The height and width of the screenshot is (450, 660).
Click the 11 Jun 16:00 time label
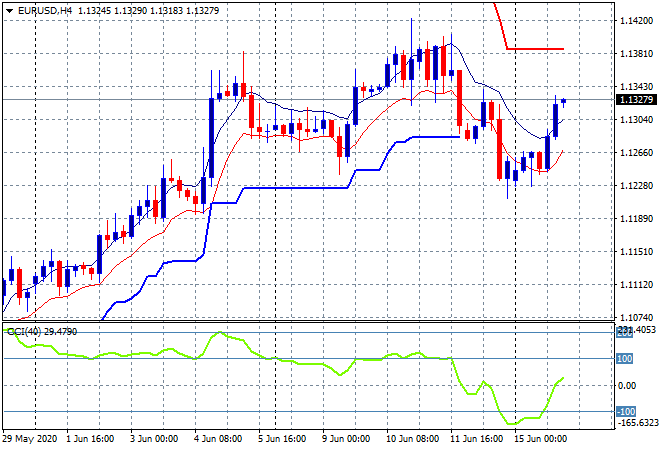[x=476, y=439]
